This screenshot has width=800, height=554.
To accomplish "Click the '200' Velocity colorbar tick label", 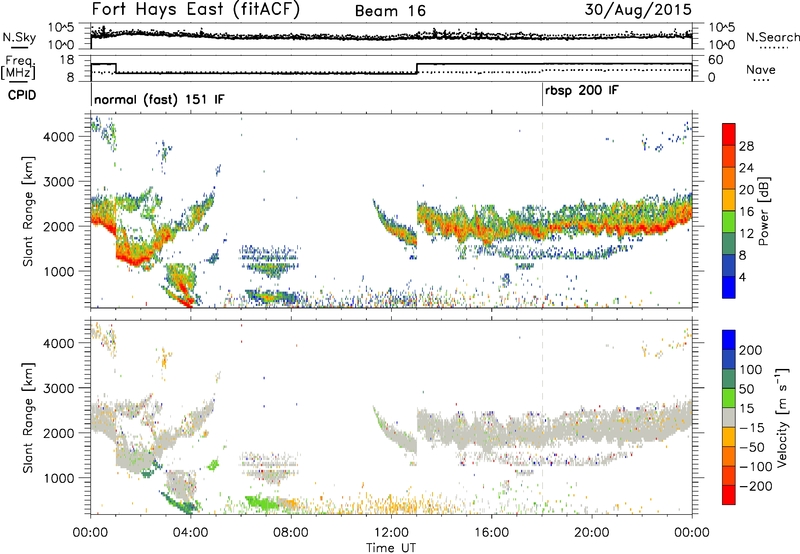I will pyautogui.click(x=751, y=350).
